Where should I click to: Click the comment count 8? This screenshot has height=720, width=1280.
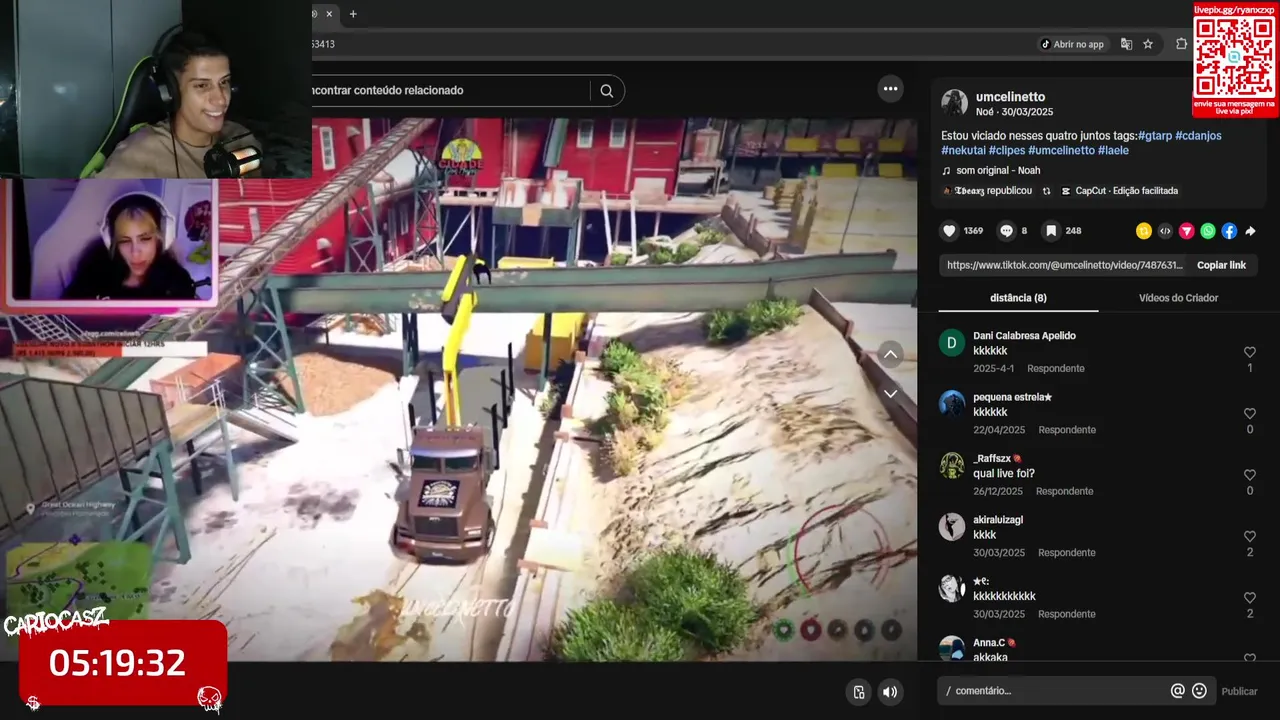point(1024,231)
